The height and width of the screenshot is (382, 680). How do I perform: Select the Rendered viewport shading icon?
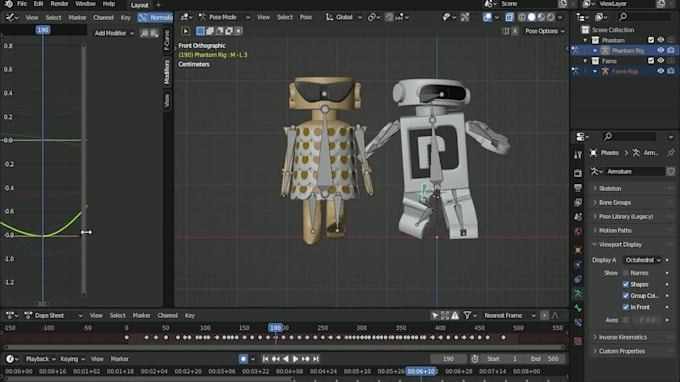coord(550,17)
